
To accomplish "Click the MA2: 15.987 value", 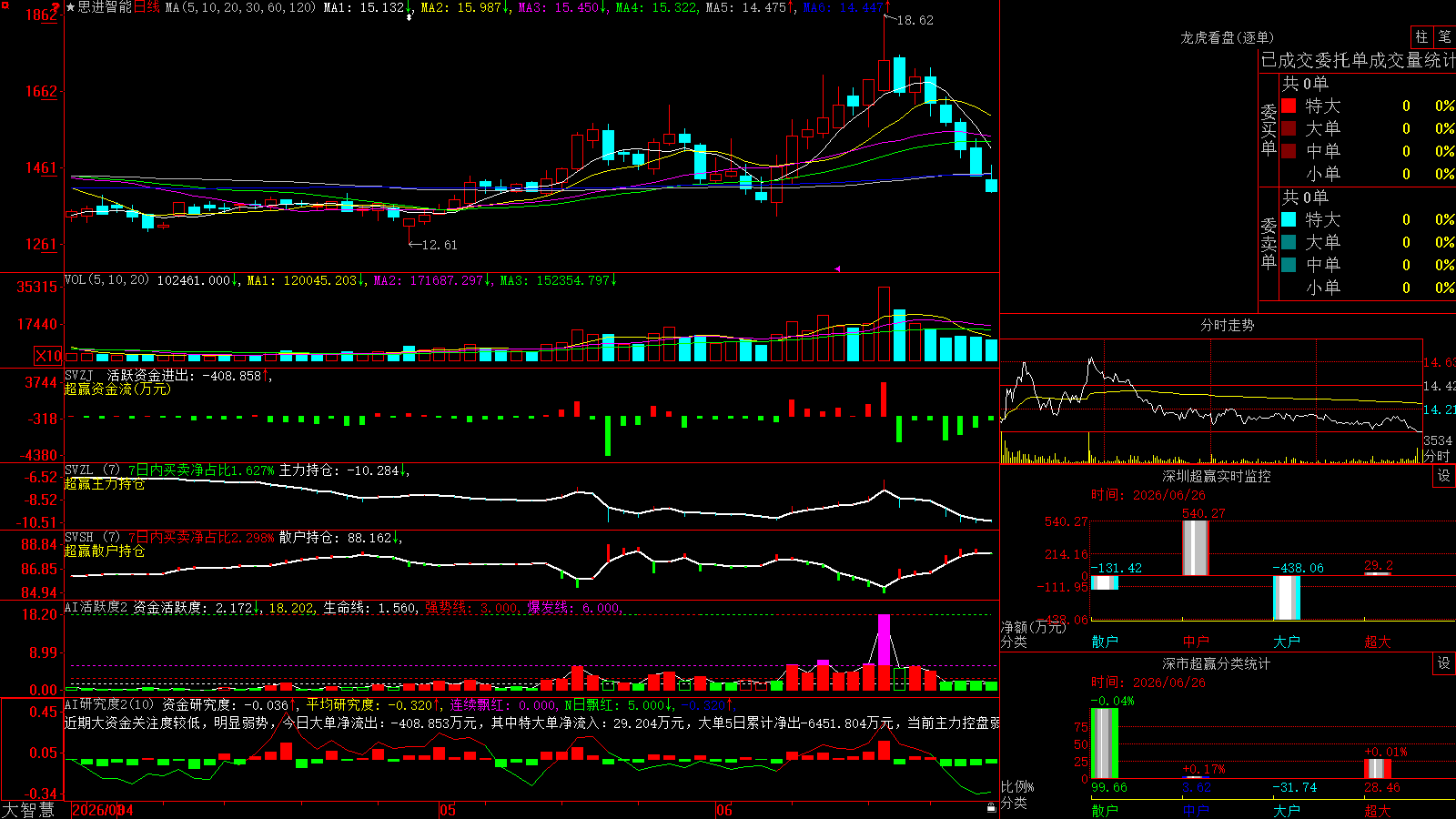I will click(x=460, y=7).
